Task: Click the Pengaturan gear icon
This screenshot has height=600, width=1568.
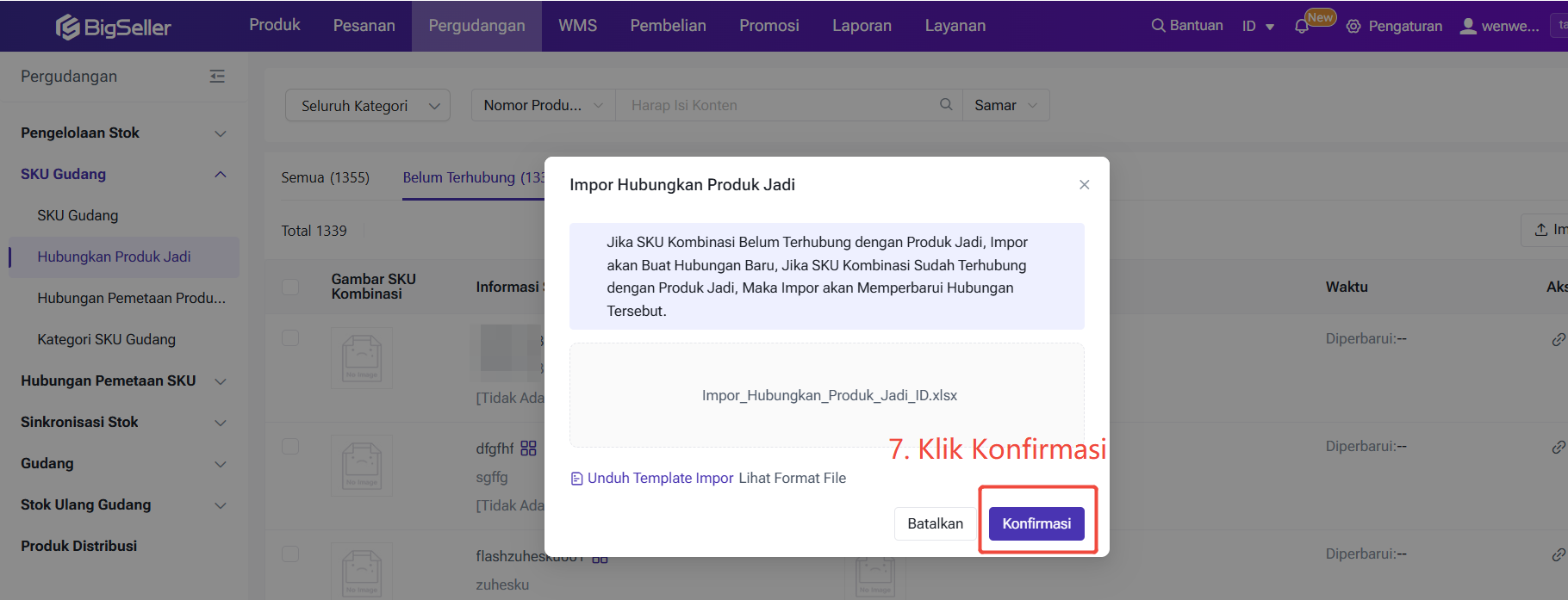Action: (1353, 27)
